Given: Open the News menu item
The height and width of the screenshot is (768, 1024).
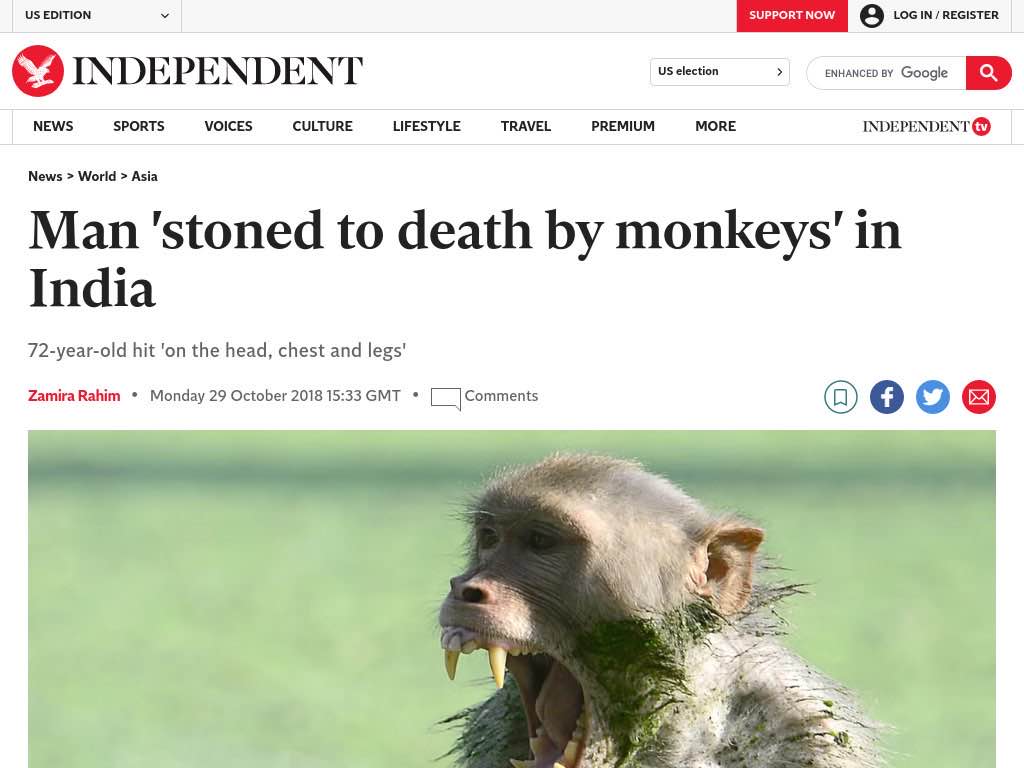Looking at the screenshot, I should (x=53, y=126).
